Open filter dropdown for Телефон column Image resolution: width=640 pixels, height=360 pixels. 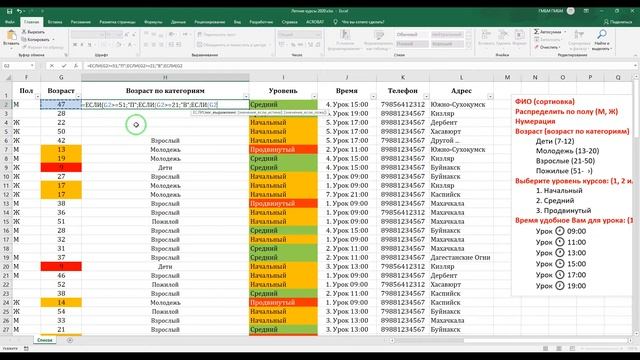click(x=426, y=97)
